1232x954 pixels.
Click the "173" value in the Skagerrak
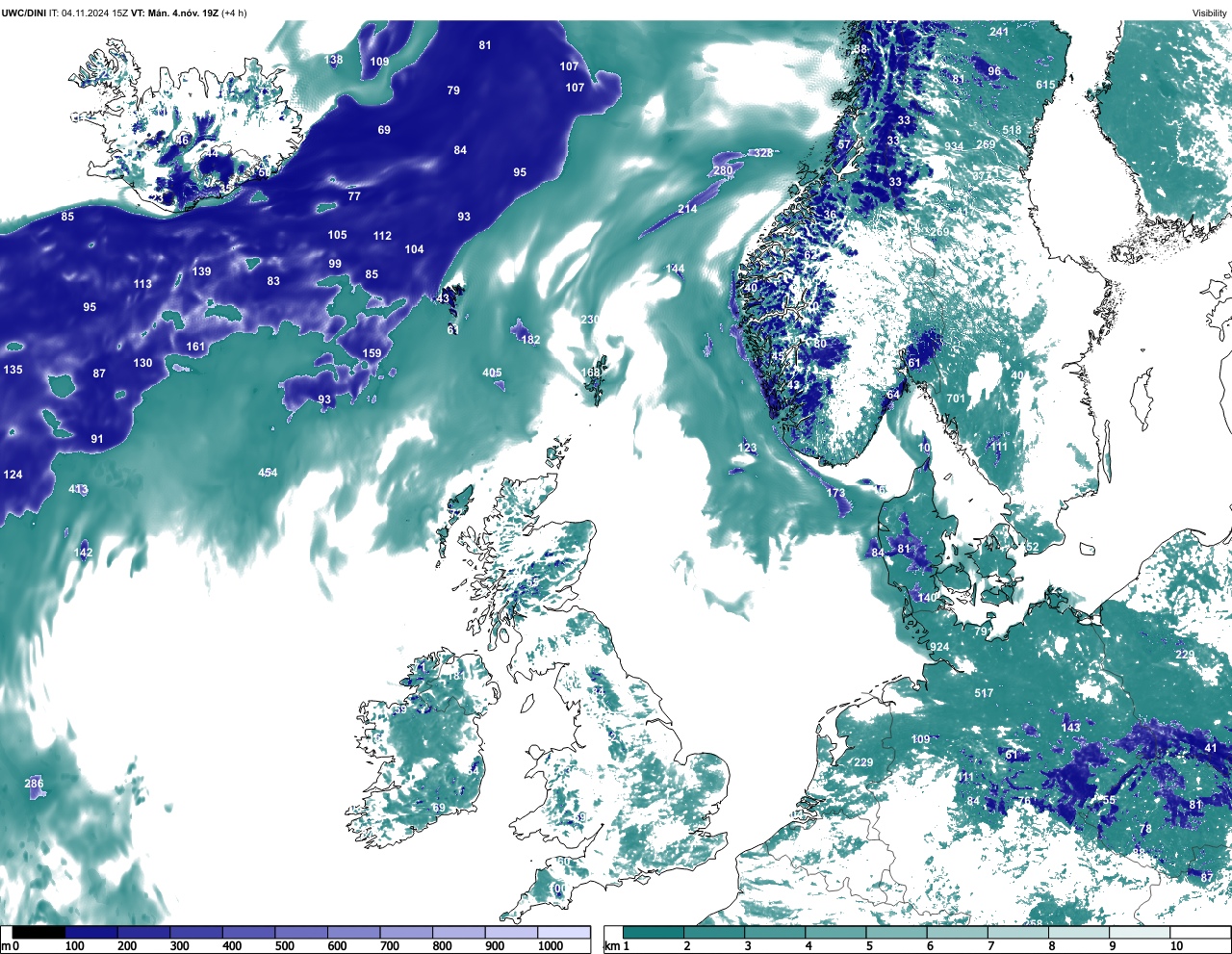[x=835, y=493]
